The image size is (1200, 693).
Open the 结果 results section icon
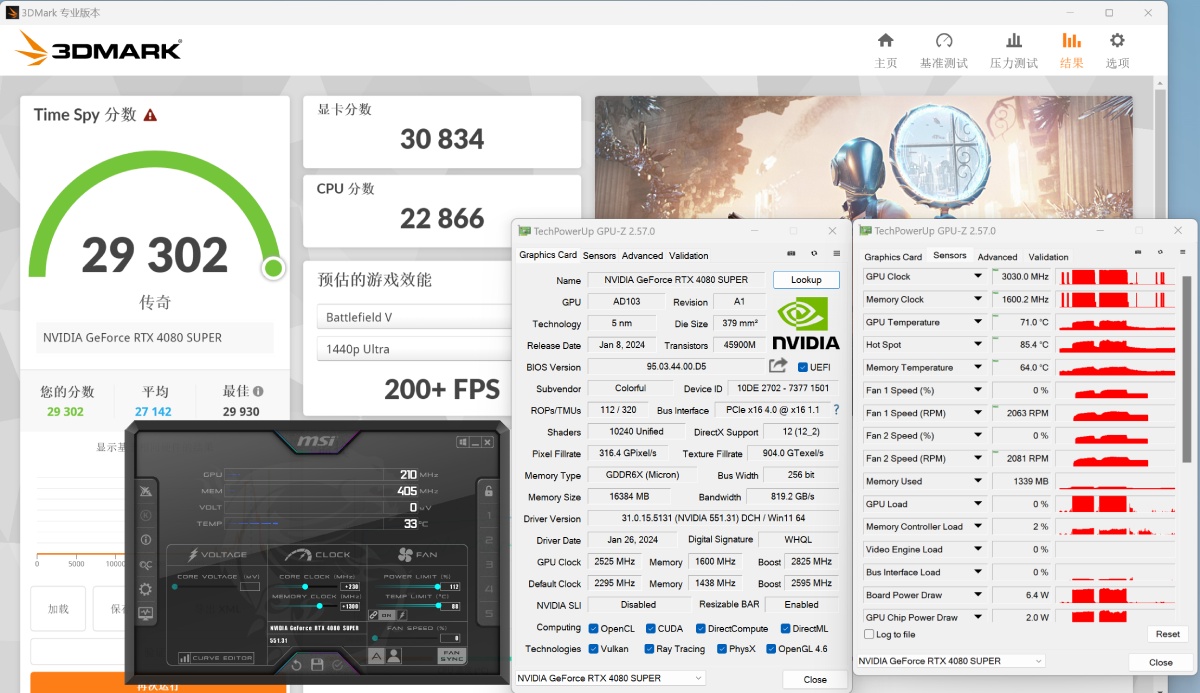pos(1071,41)
